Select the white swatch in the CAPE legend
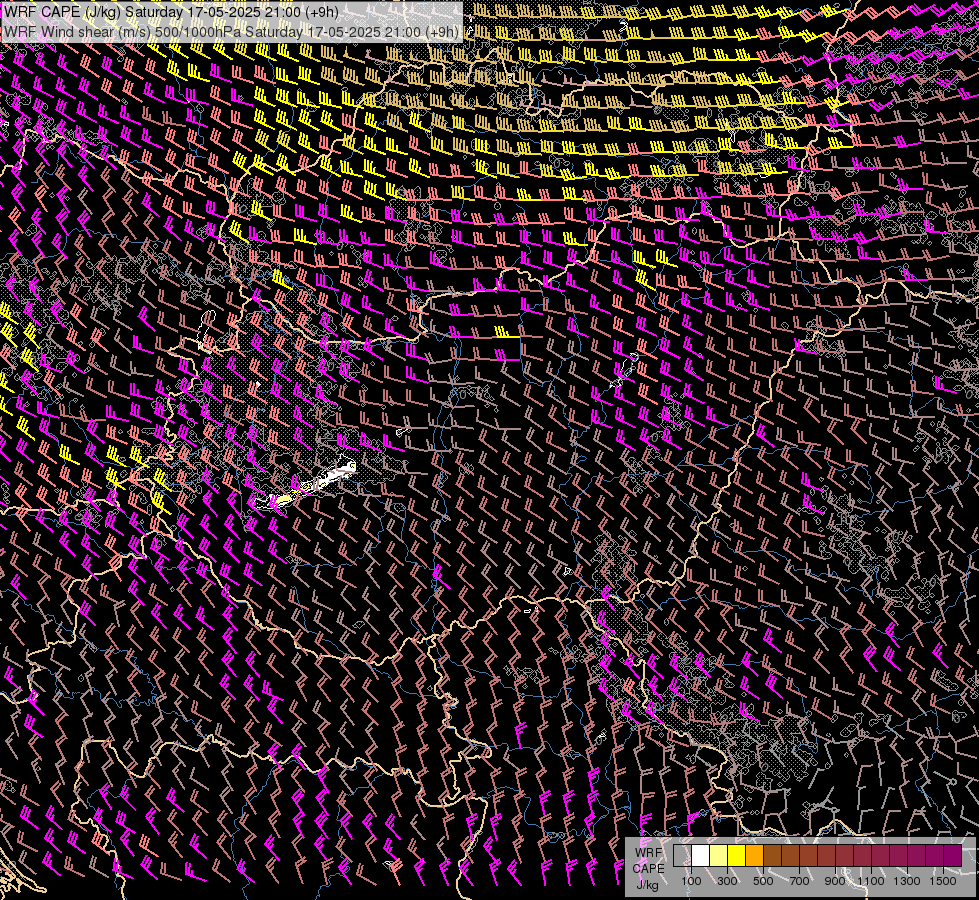This screenshot has width=979, height=900. pyautogui.click(x=701, y=856)
